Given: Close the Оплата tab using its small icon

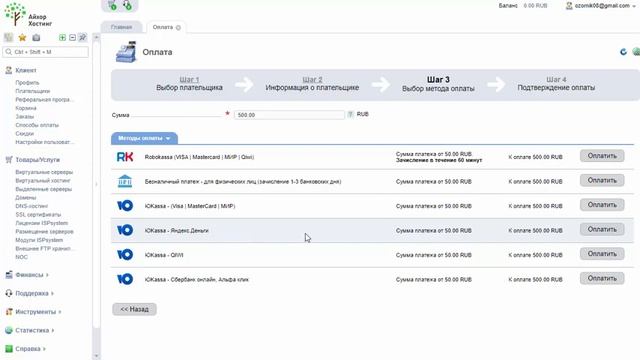Looking at the screenshot, I should (x=178, y=28).
